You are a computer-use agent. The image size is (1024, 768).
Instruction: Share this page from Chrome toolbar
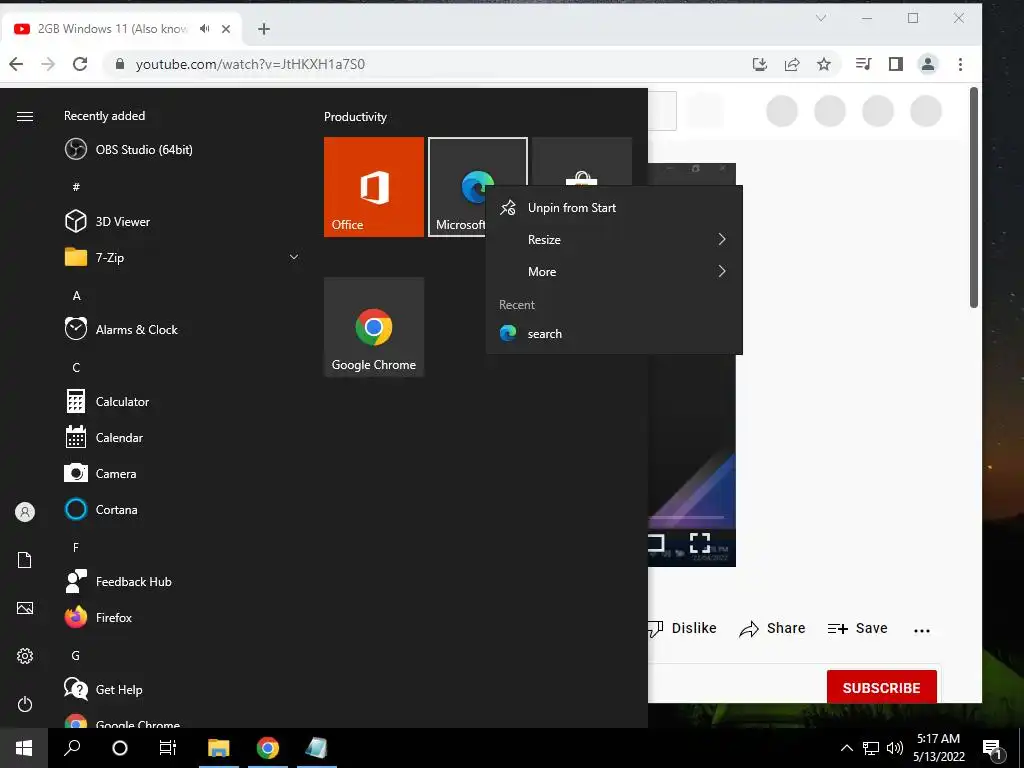[792, 64]
